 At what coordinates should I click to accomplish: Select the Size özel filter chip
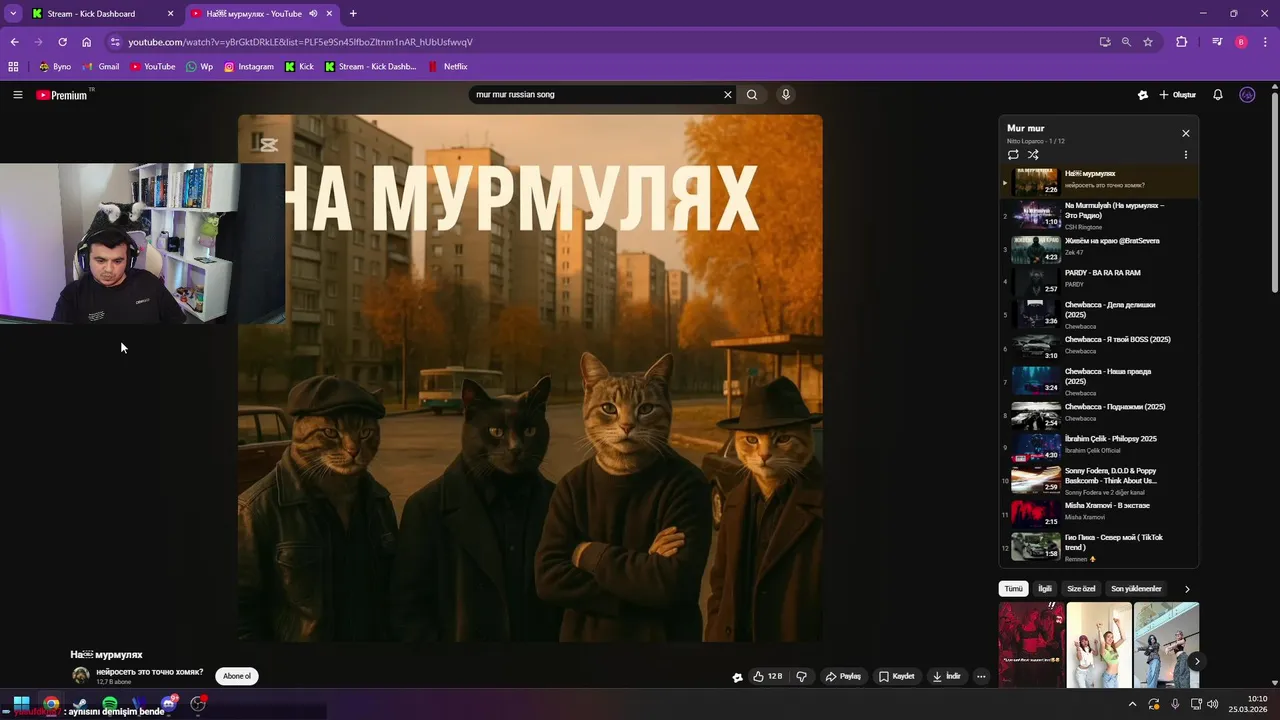(1081, 589)
